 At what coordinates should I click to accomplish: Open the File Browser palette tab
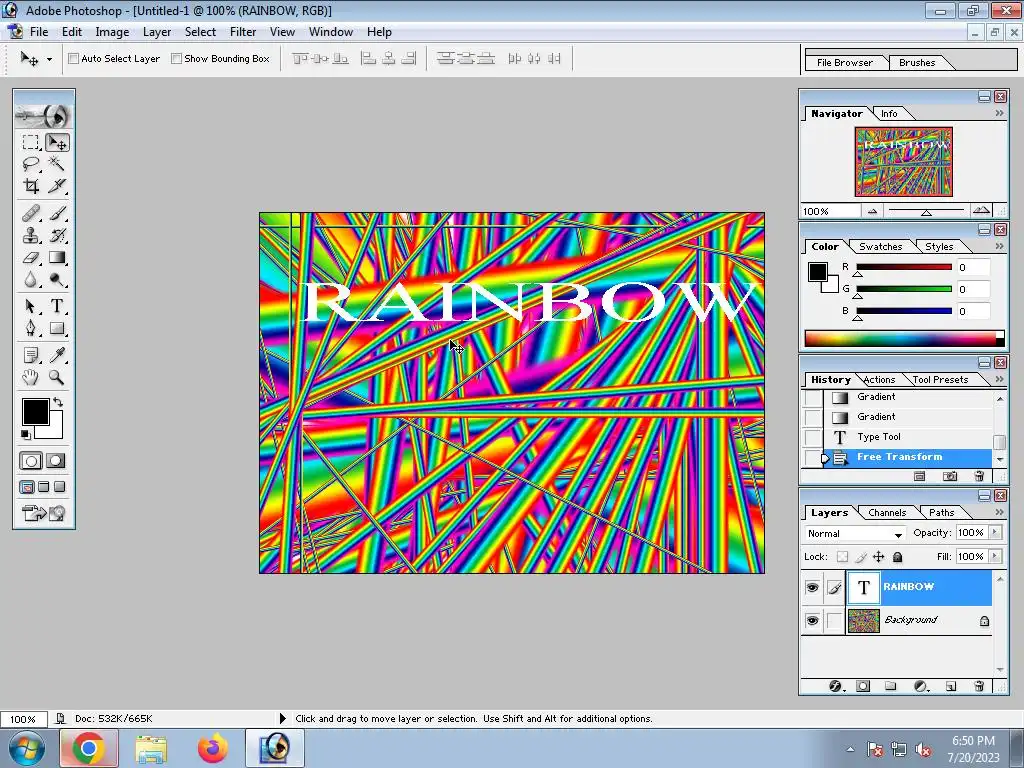click(x=844, y=63)
